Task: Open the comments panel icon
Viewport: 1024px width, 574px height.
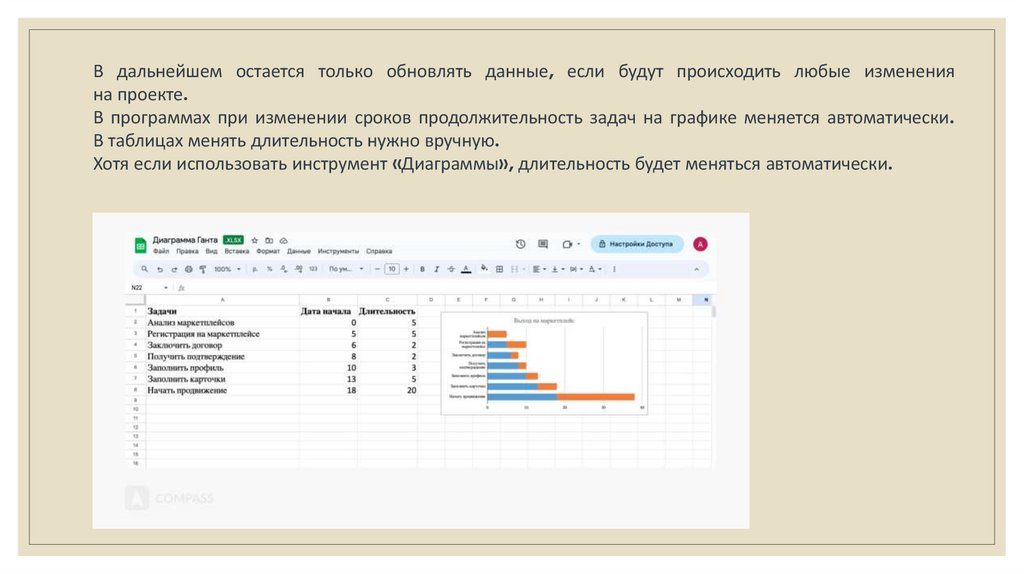Action: tap(543, 244)
